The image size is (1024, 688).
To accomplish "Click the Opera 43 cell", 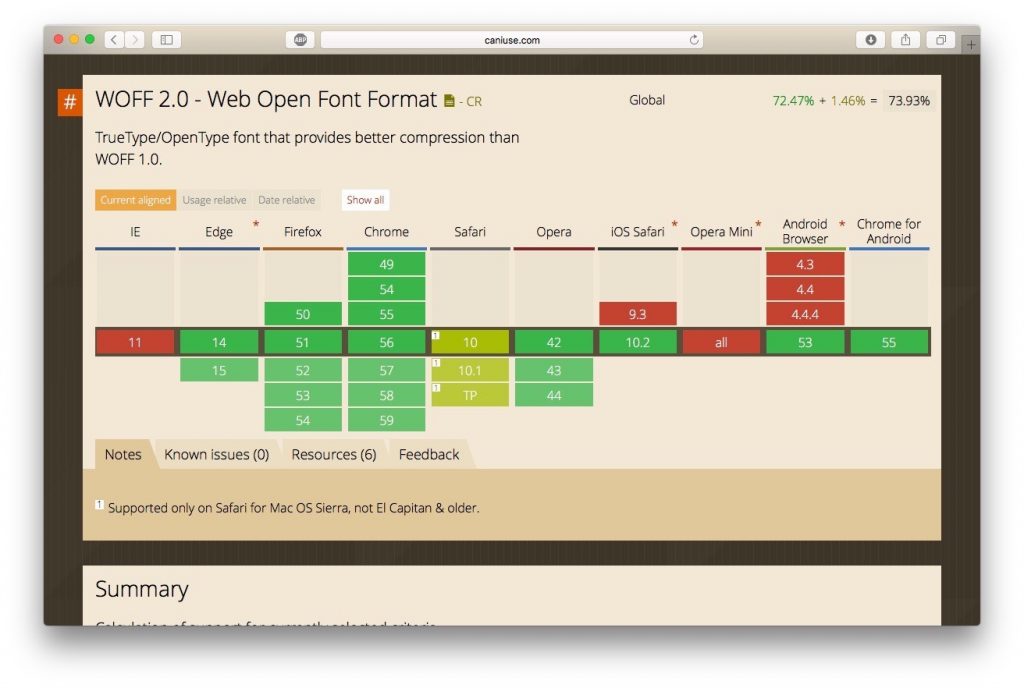I will point(554,370).
